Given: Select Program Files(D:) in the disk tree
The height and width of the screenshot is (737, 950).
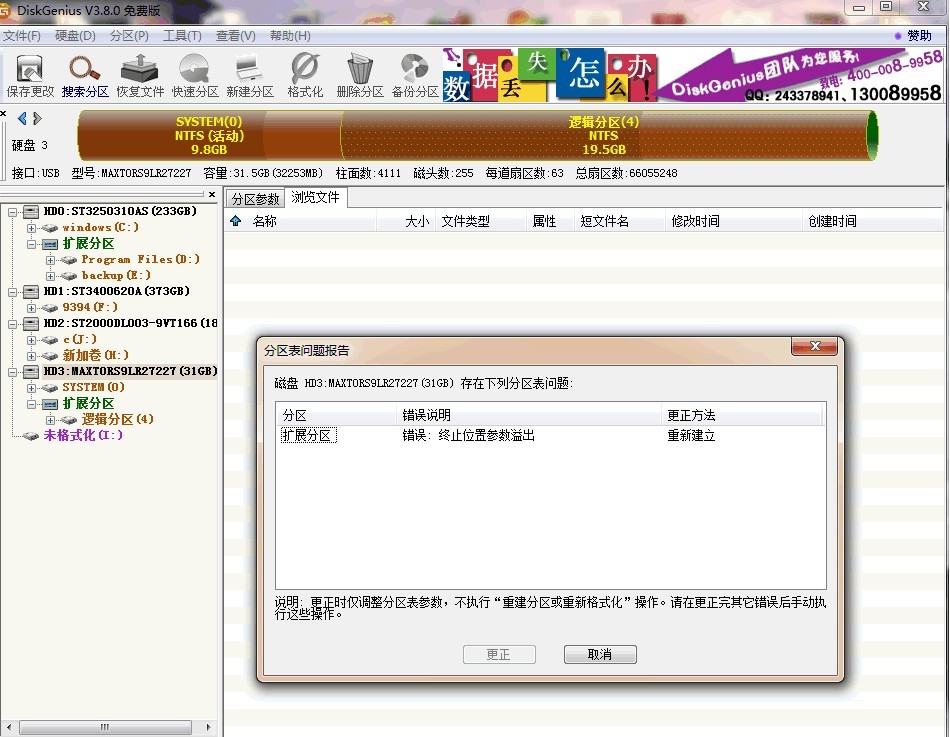Looking at the screenshot, I should tap(141, 259).
